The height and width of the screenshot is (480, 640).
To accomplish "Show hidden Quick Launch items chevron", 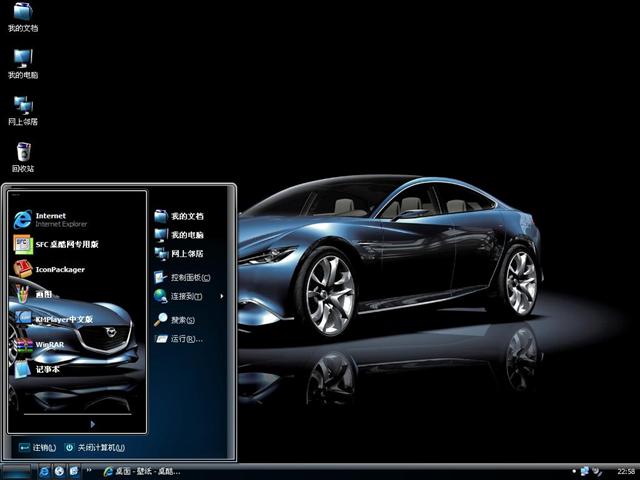I will (x=89, y=471).
